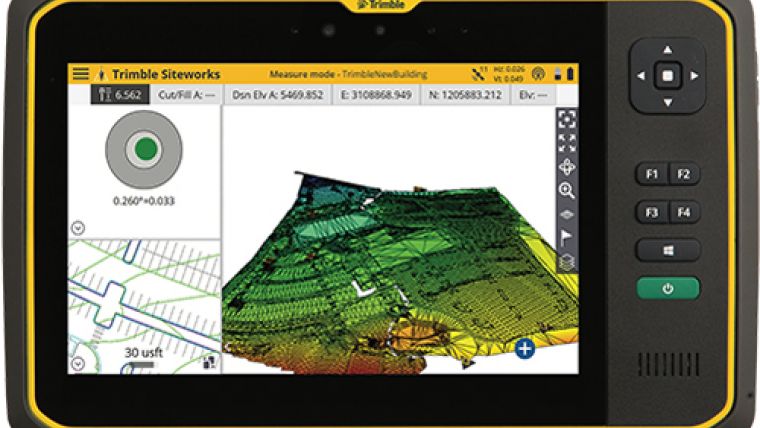Select the flag point tool
The image size is (760, 428).
click(566, 238)
